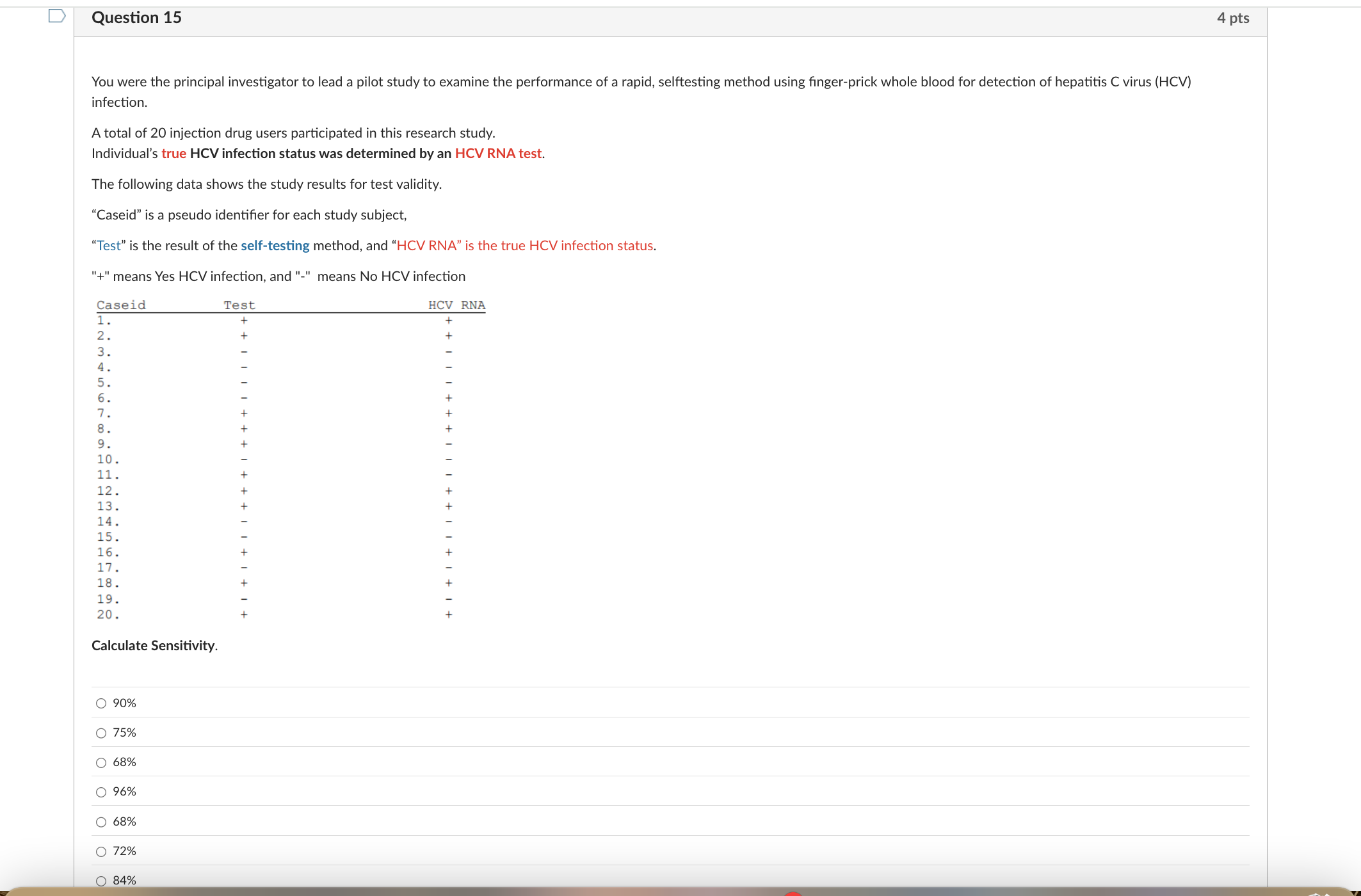Image resolution: width=1361 pixels, height=896 pixels.
Task: Click the HCV RNA column header
Action: coord(456,305)
